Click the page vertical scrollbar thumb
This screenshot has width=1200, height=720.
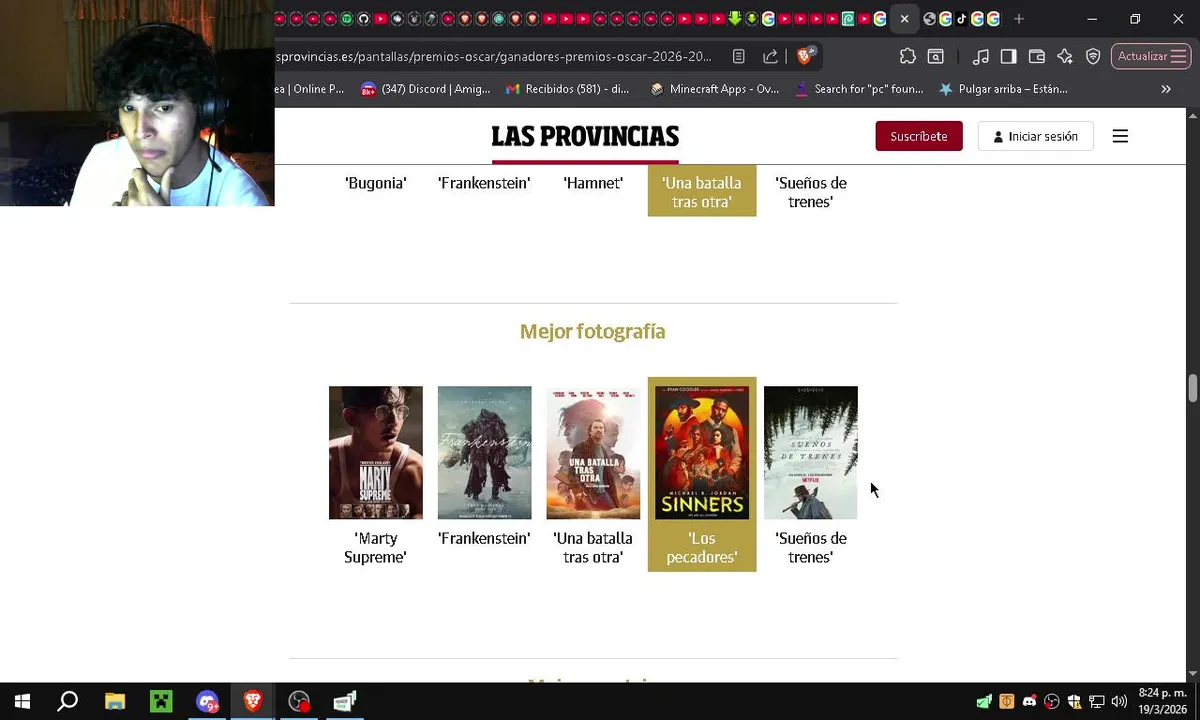point(1192,388)
